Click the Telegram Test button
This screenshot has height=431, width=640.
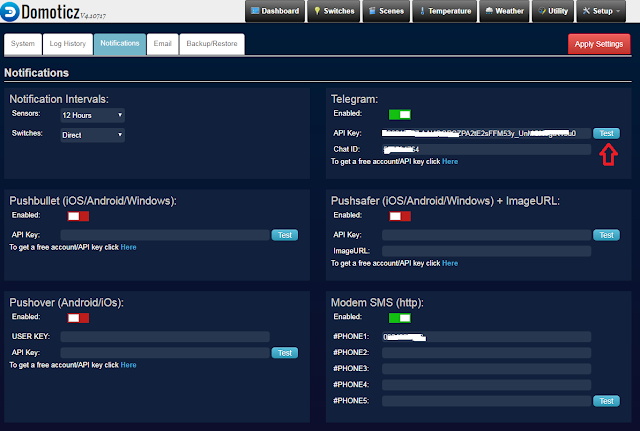pyautogui.click(x=606, y=133)
